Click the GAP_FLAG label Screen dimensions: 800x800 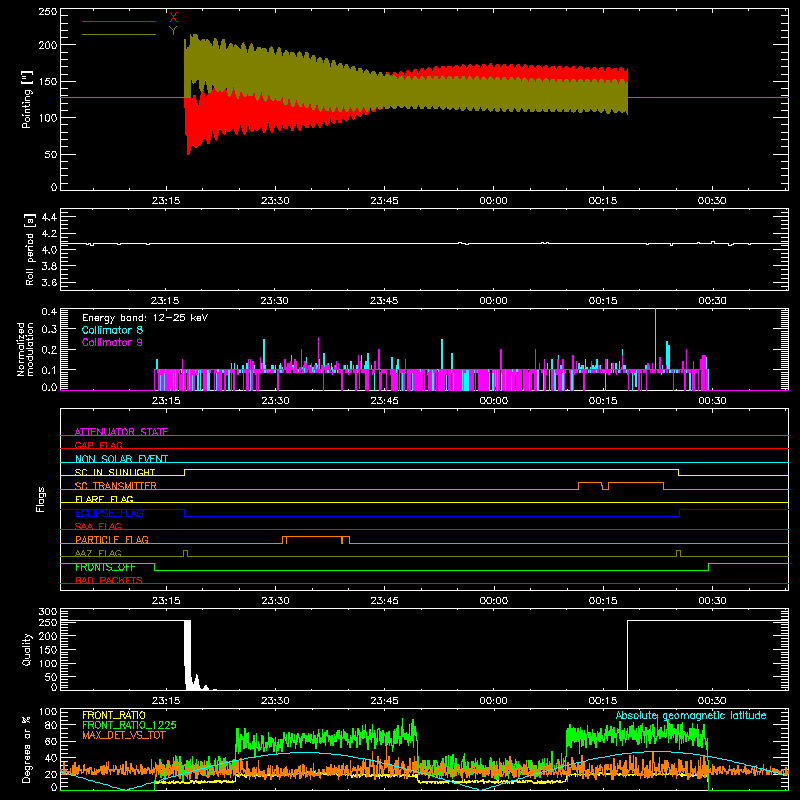click(x=98, y=445)
